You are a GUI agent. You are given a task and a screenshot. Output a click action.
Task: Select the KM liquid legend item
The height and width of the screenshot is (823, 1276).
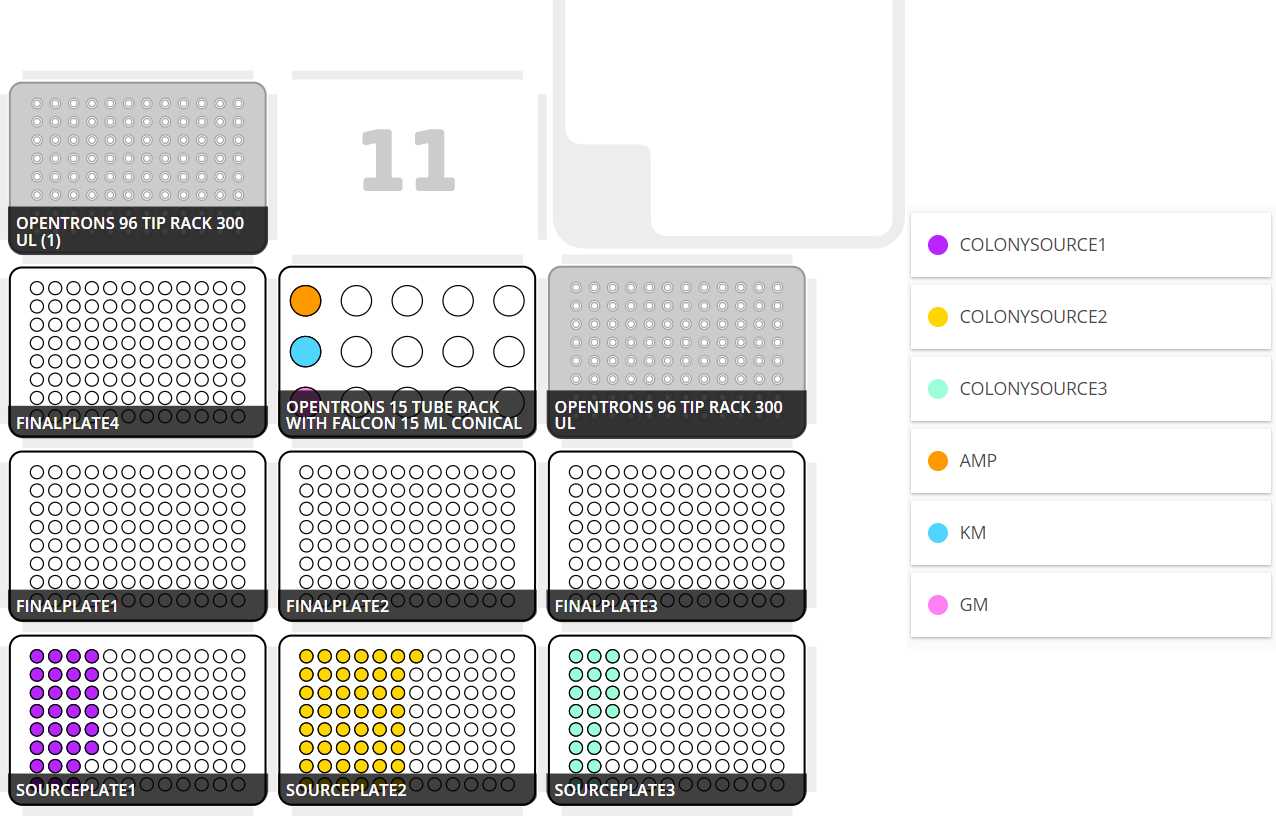pos(972,533)
